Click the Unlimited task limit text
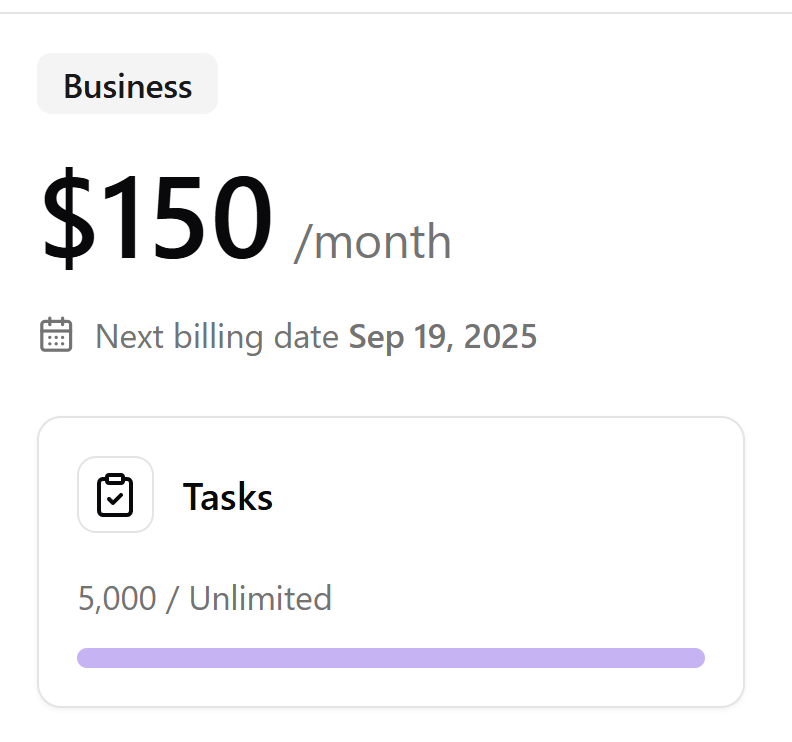This screenshot has width=792, height=742. [x=260, y=599]
